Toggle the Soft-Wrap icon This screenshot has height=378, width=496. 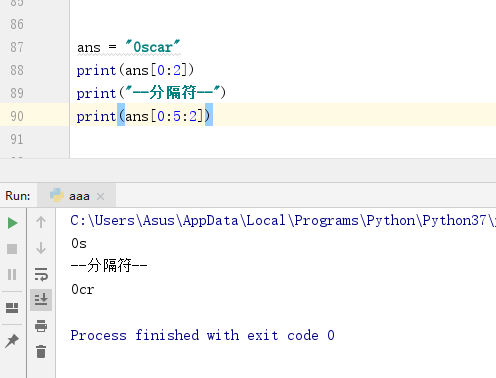pyautogui.click(x=41, y=274)
